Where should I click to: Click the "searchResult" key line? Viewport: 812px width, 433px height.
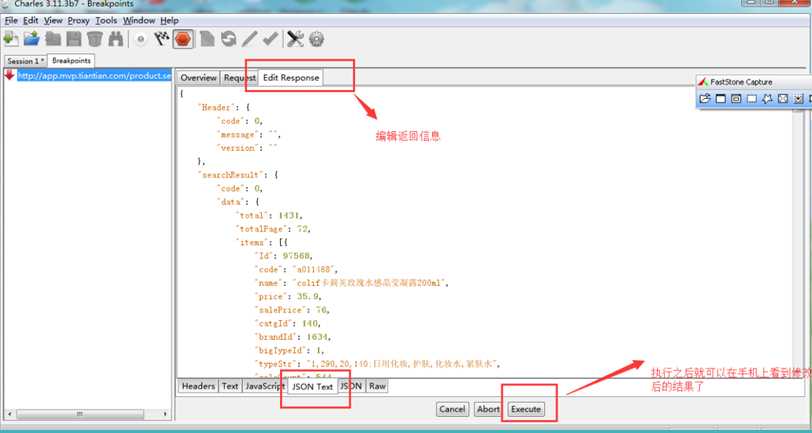238,175
